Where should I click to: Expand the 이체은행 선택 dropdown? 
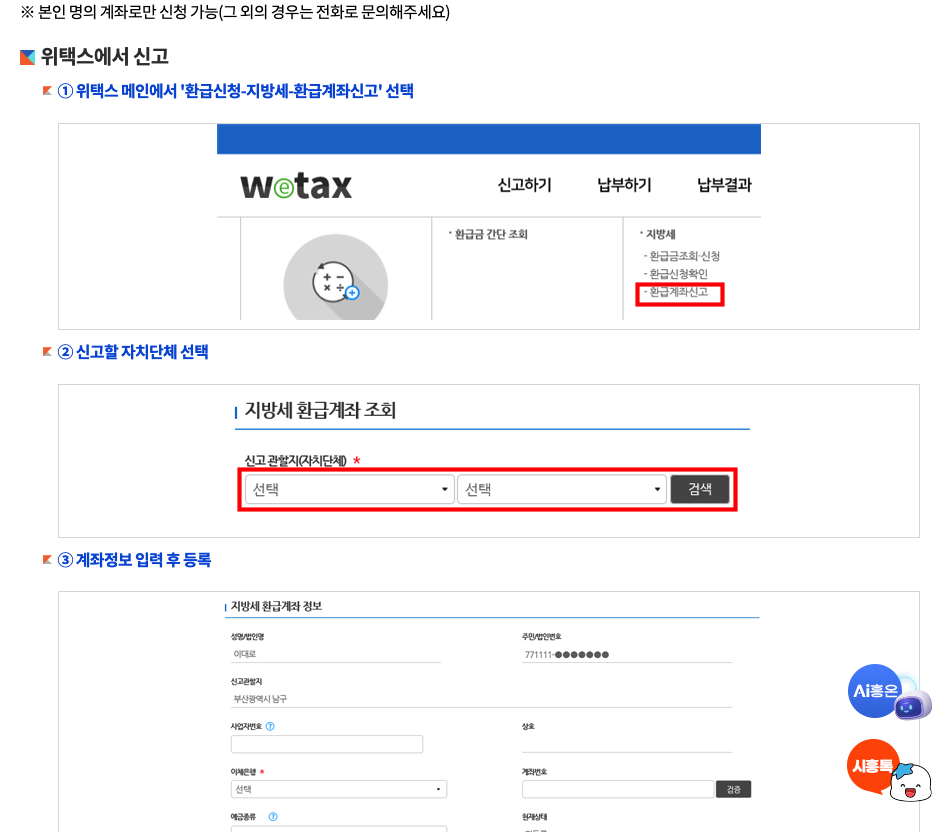coord(339,789)
